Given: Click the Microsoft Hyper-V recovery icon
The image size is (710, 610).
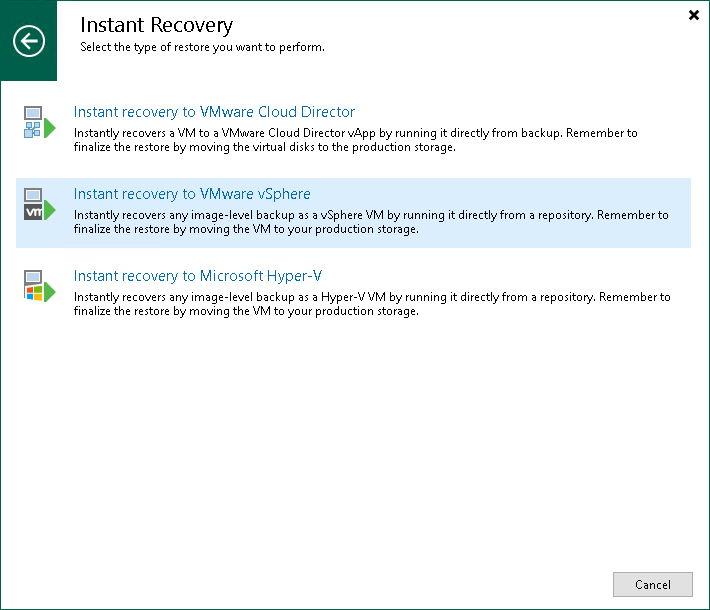Looking at the screenshot, I should click(38, 286).
